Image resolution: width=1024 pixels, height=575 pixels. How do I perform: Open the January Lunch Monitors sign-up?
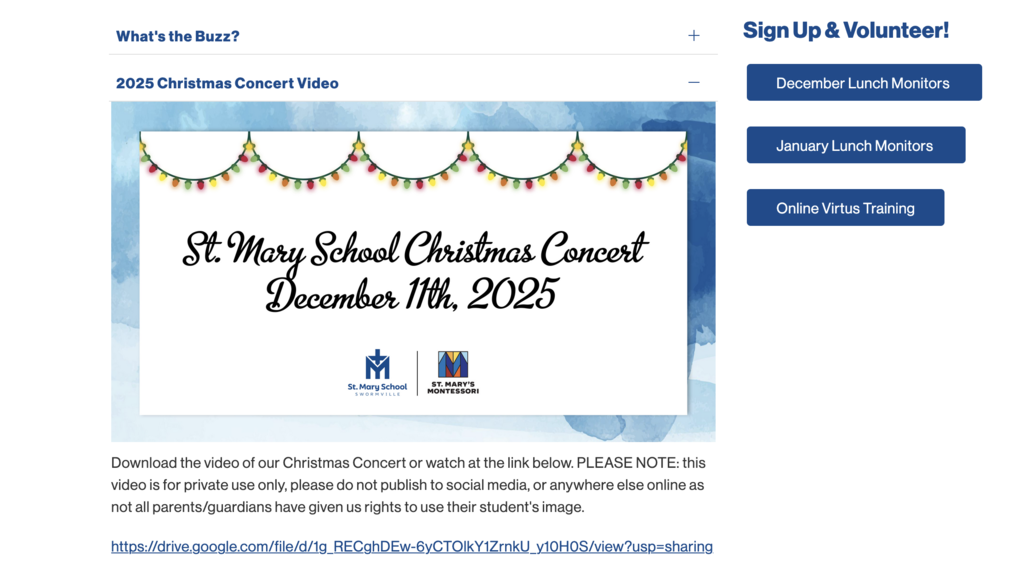855,145
